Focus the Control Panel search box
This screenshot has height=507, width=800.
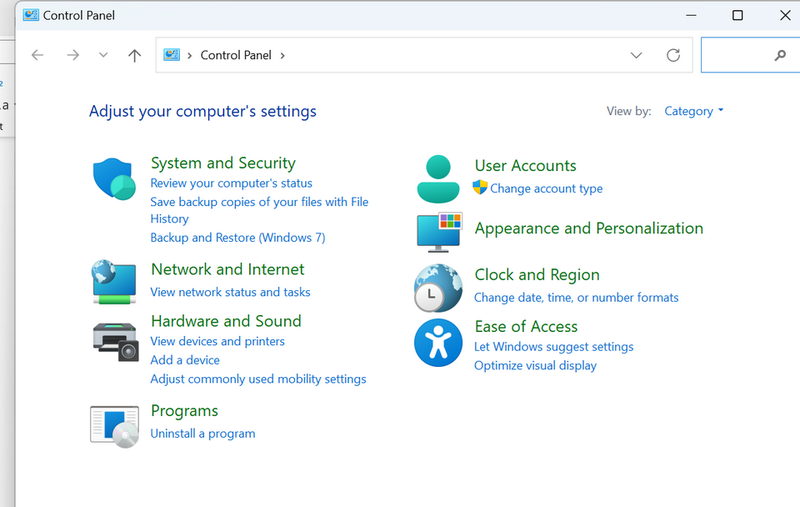tap(750, 55)
